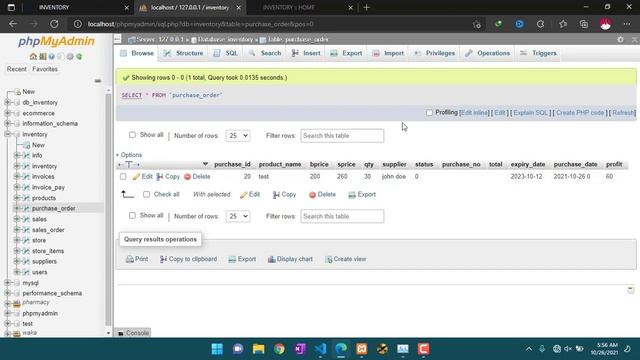Expand the mysql database node
640x360 pixels.
click(7, 282)
